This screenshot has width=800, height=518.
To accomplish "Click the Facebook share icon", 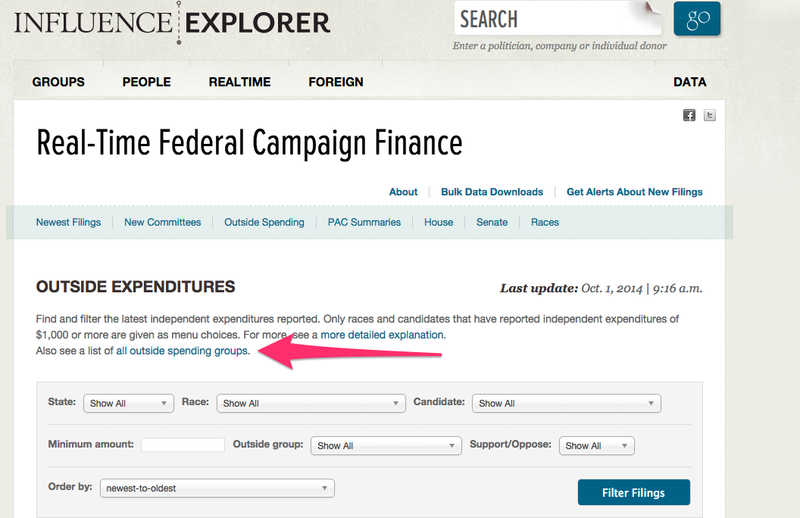I will 689,115.
